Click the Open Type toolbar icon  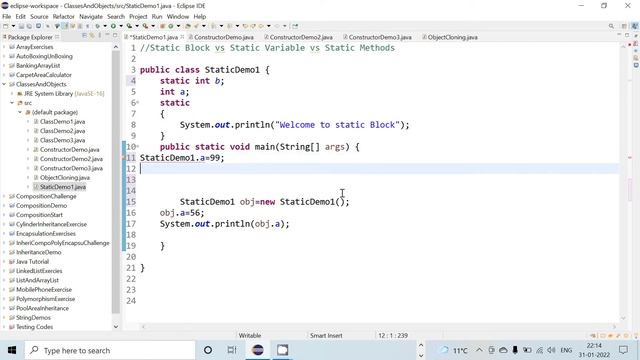pyautogui.click(x=188, y=26)
